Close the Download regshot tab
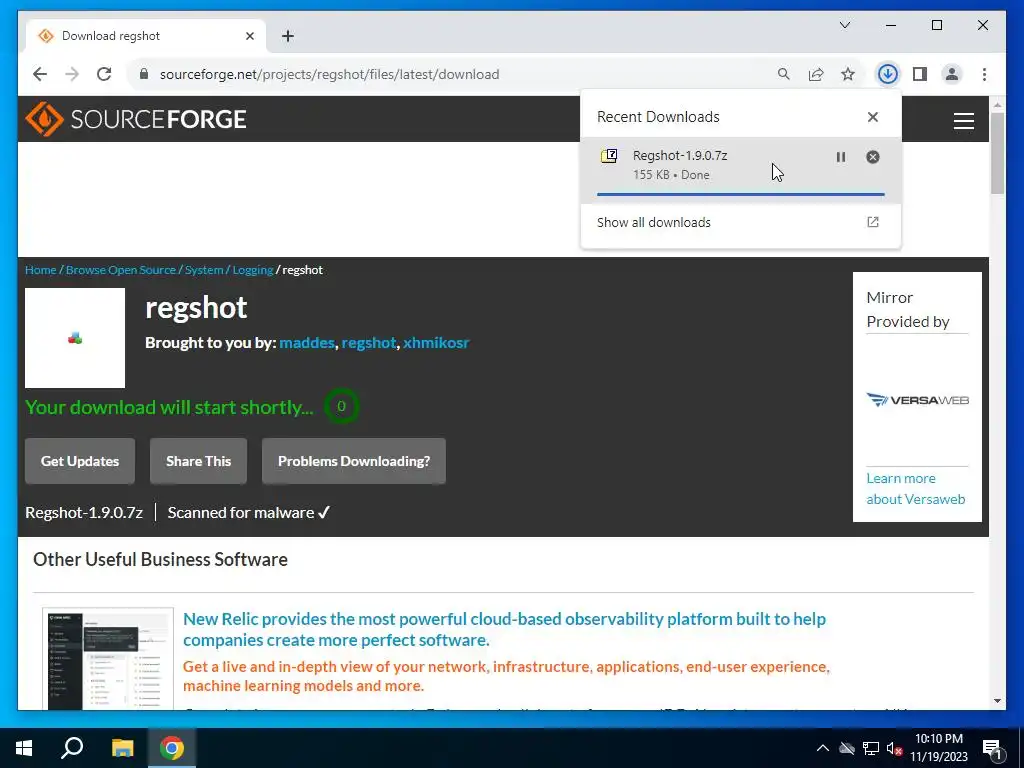Screen dimensions: 1024x768 [249, 36]
